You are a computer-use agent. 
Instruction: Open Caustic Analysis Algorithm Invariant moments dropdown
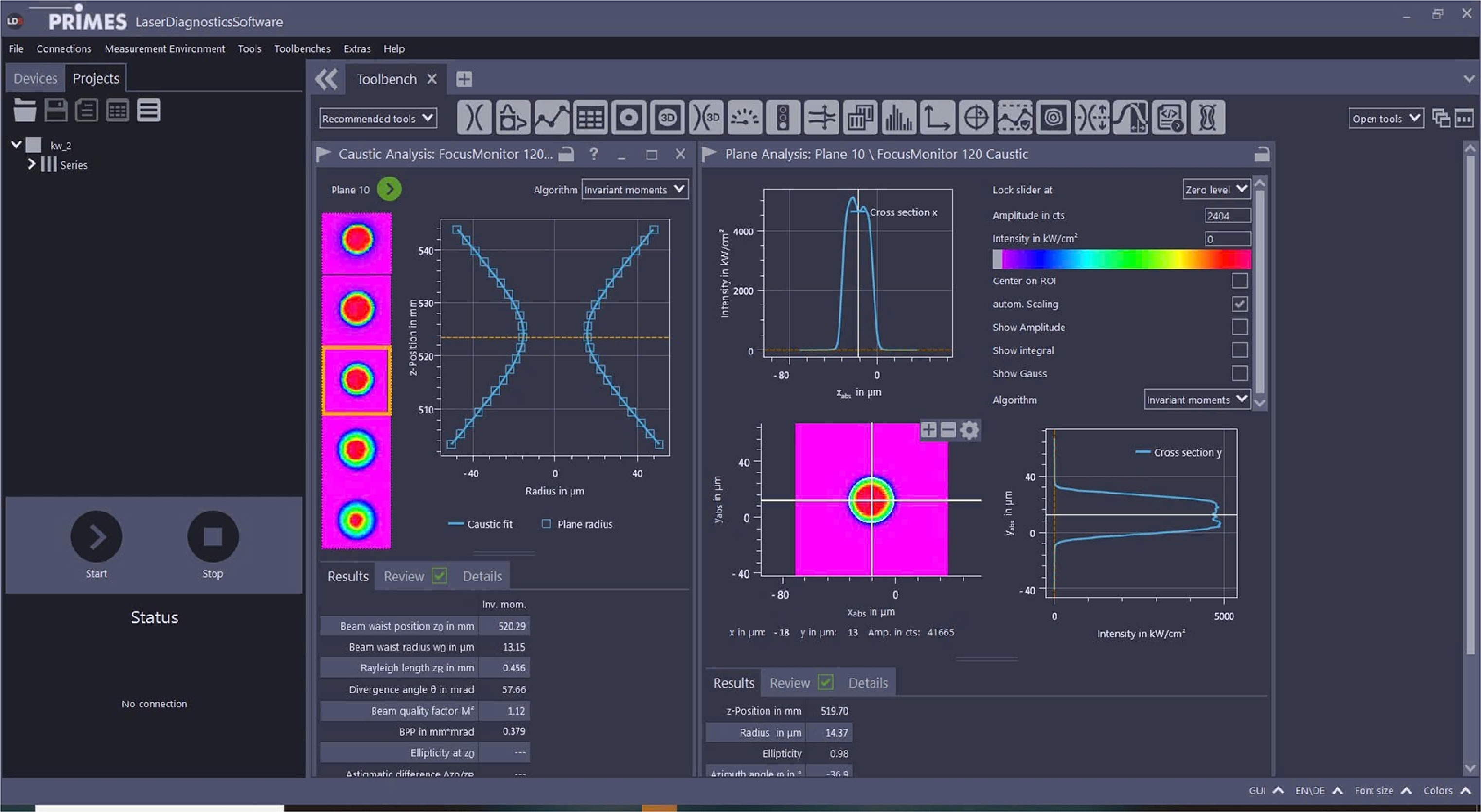[x=635, y=189]
